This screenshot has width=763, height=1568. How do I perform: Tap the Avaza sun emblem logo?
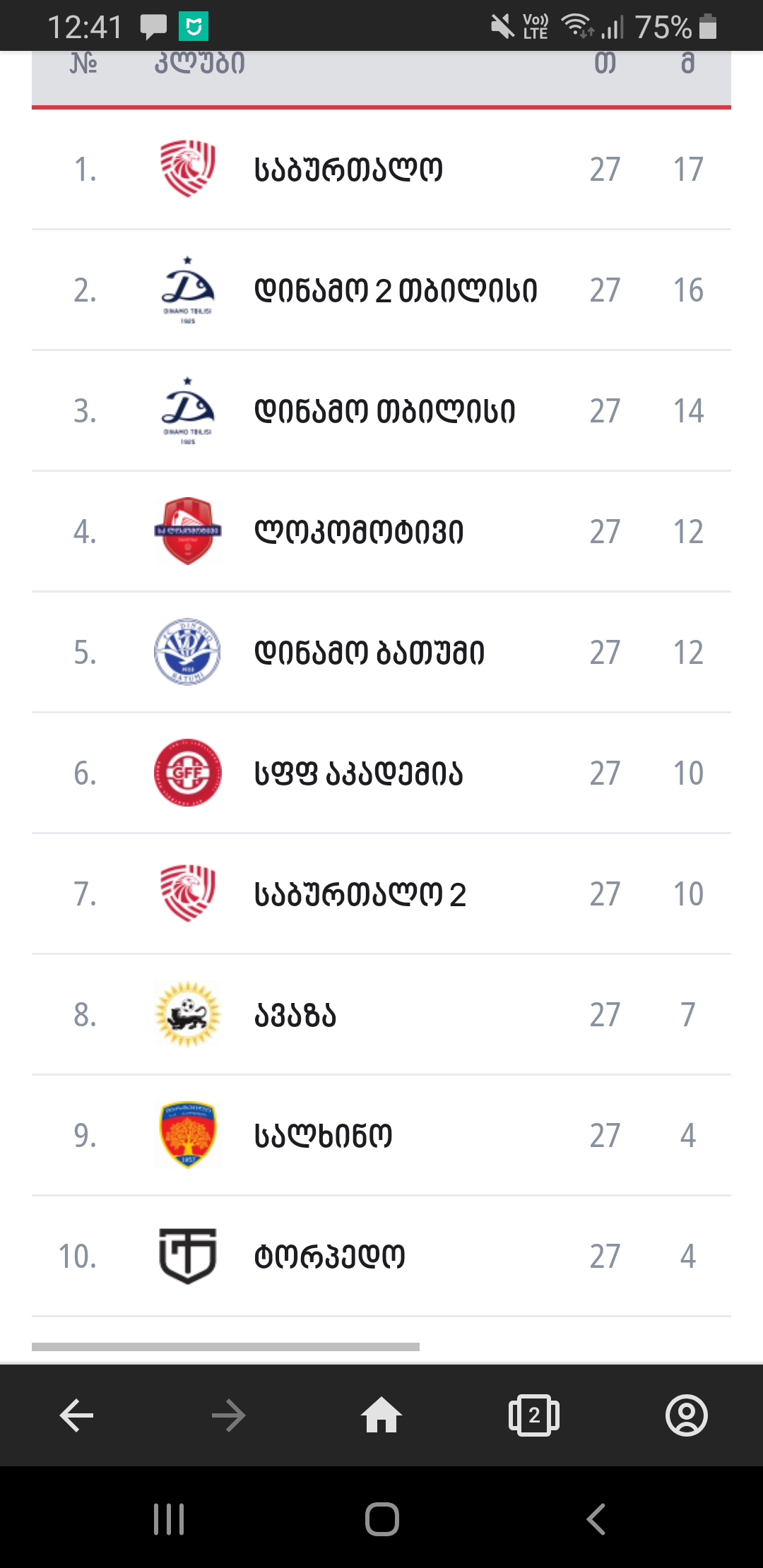(187, 1014)
